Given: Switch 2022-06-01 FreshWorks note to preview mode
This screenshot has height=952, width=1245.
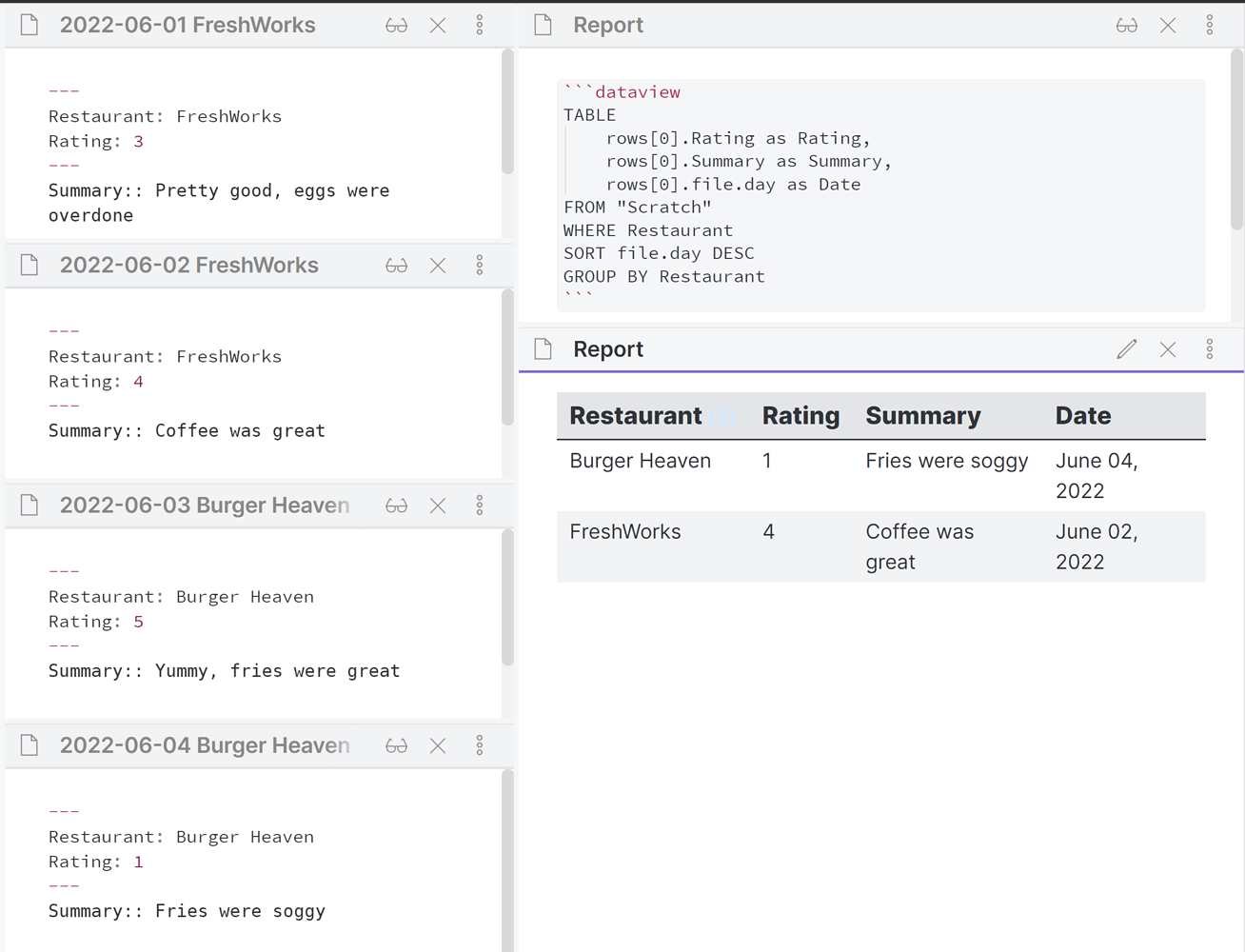Looking at the screenshot, I should tap(396, 26).
